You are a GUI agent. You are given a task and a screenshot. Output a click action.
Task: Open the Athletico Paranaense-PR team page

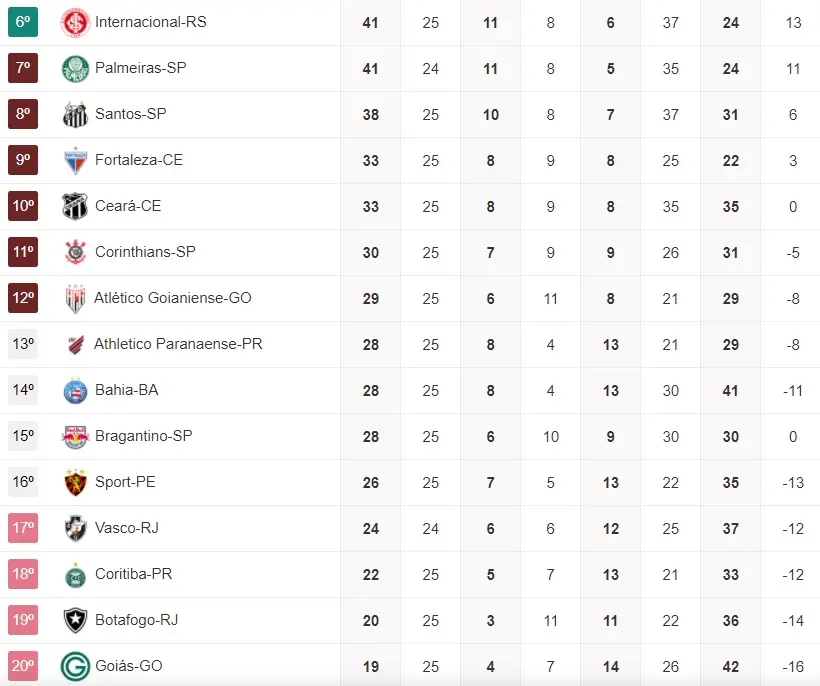178,344
